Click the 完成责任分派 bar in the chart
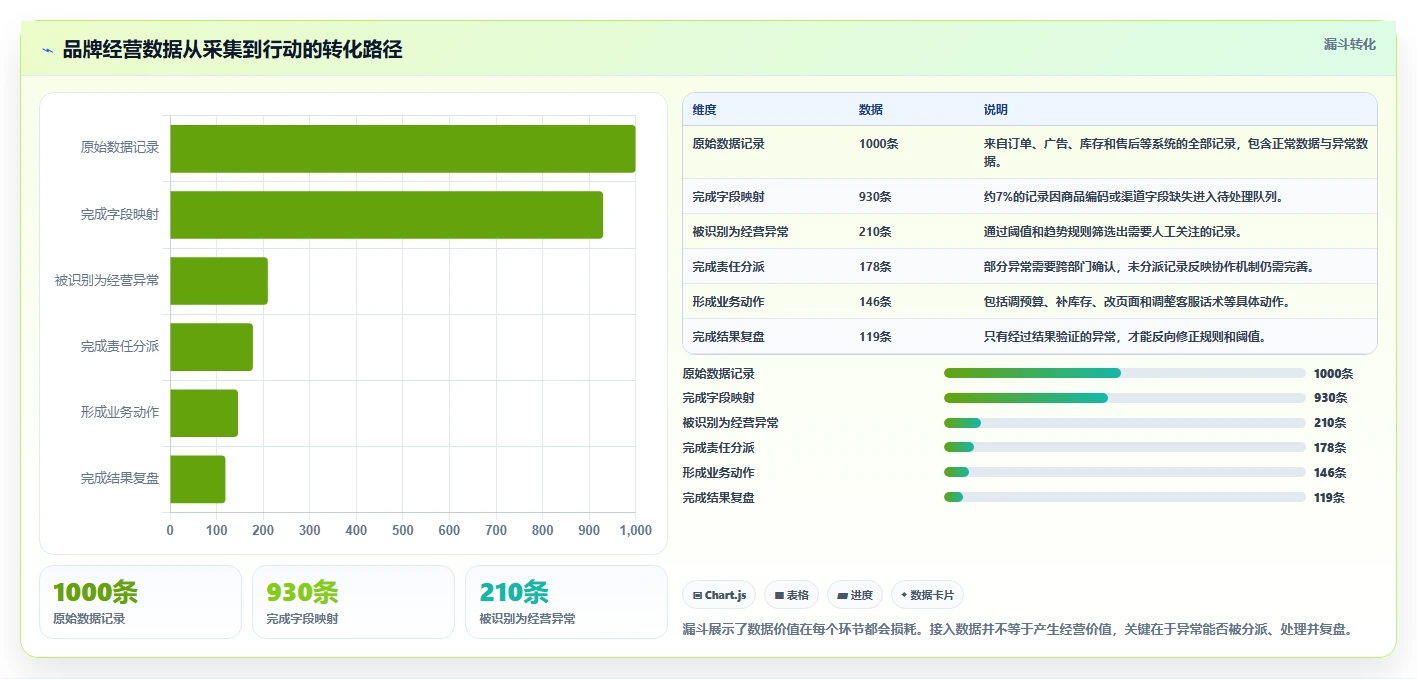The height and width of the screenshot is (679, 1417). pos(211,346)
